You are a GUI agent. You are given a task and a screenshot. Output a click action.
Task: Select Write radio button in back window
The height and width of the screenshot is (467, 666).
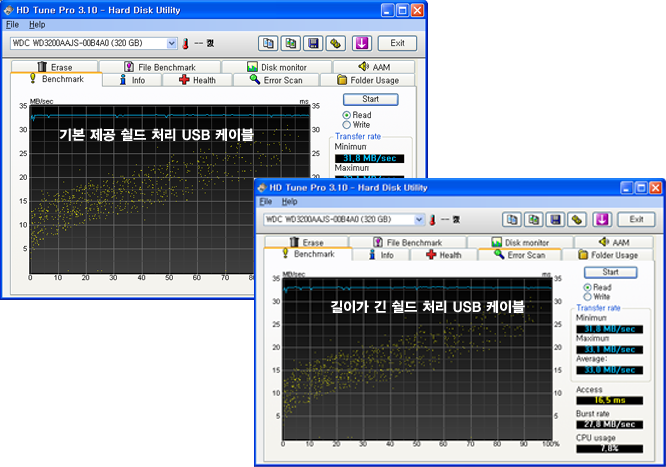click(x=347, y=125)
